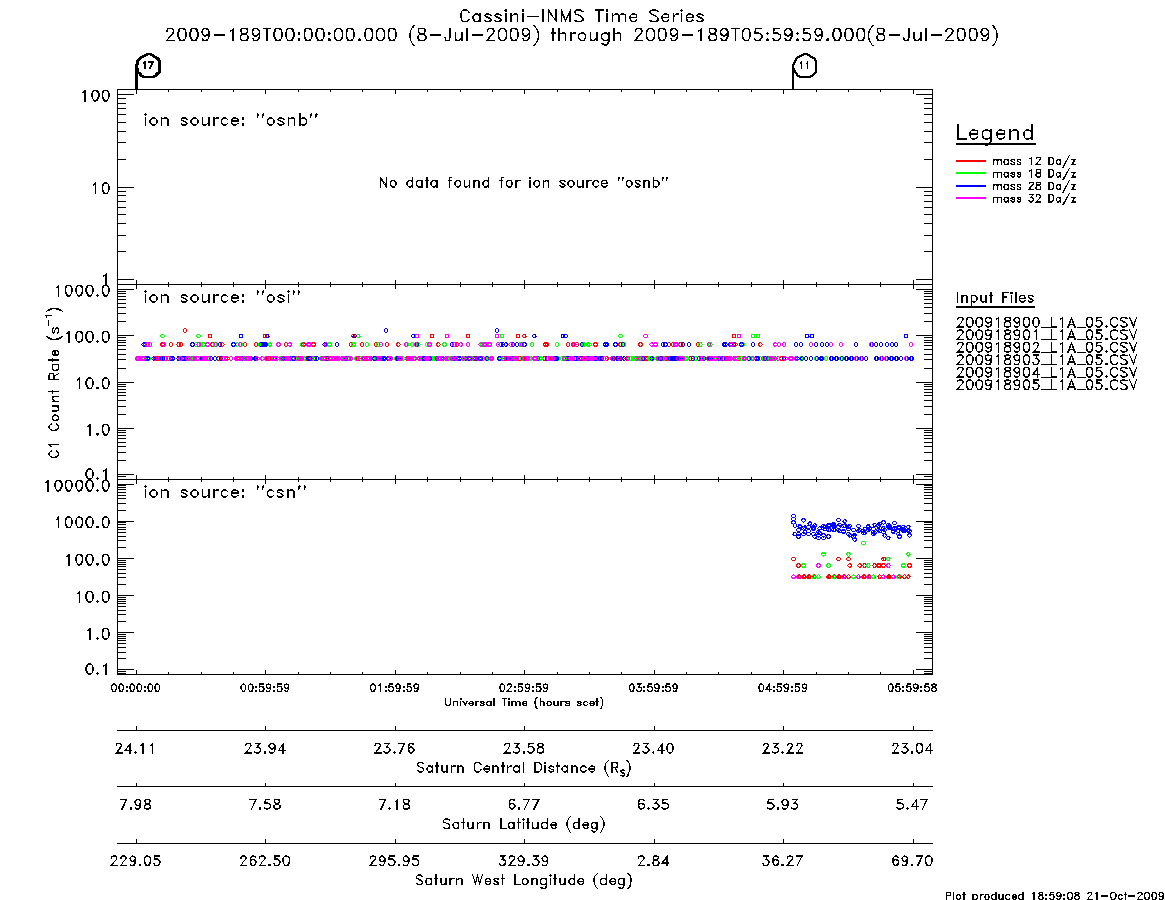Click the magenta line for mass 32 Da/z
Image resolution: width=1165 pixels, height=900 pixels.
(x=970, y=199)
